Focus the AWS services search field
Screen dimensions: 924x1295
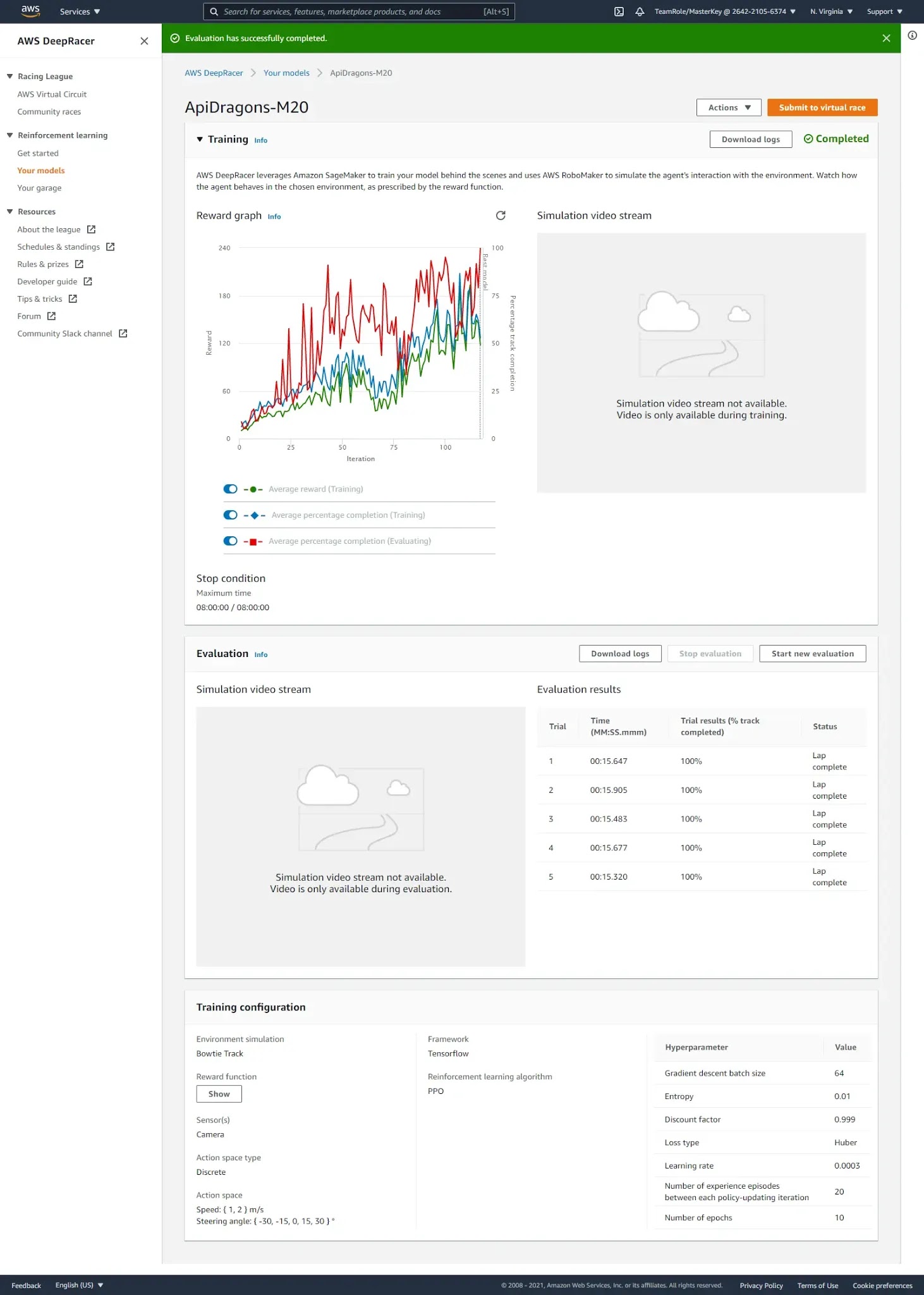(359, 12)
